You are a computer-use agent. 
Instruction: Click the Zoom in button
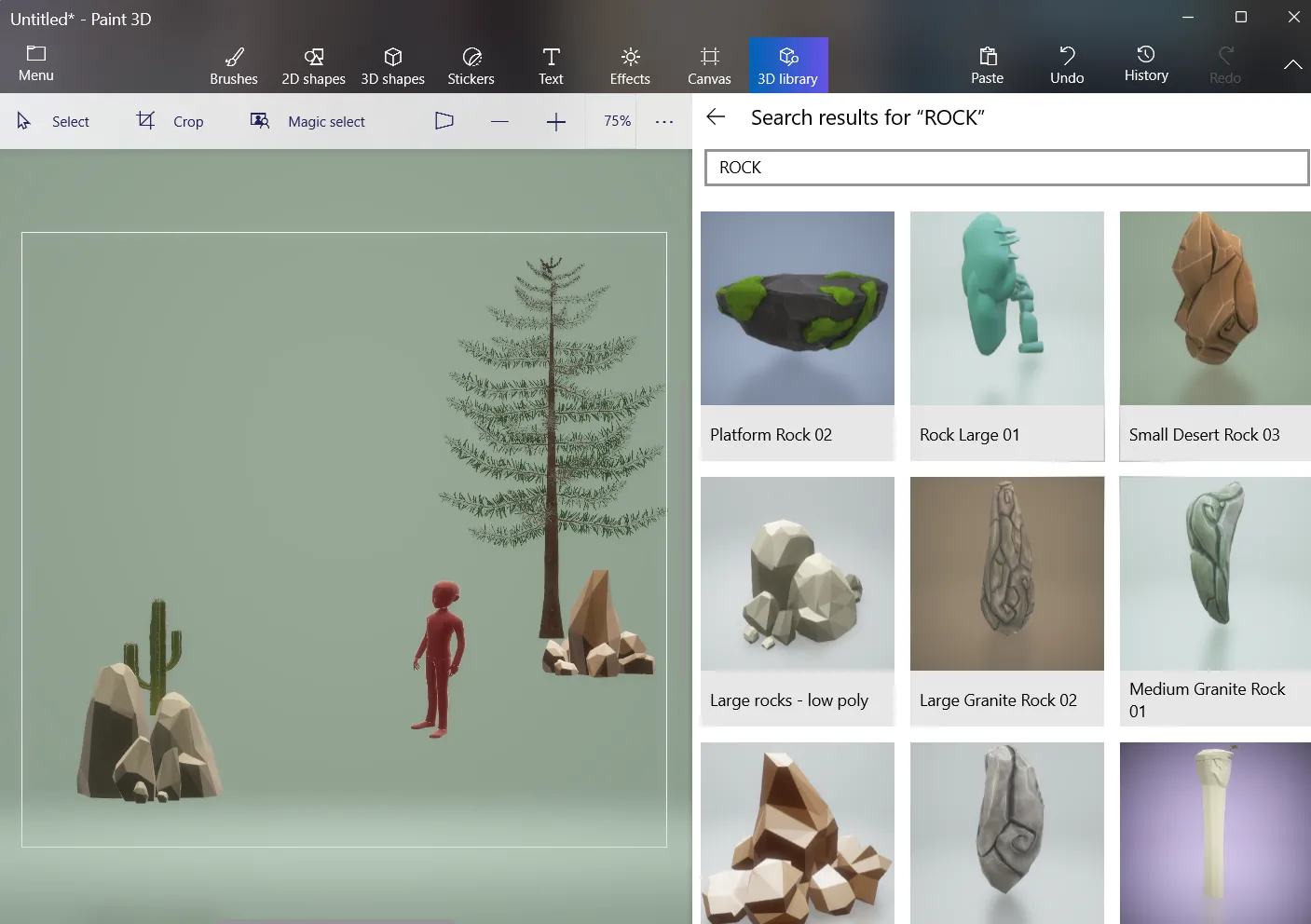point(555,121)
